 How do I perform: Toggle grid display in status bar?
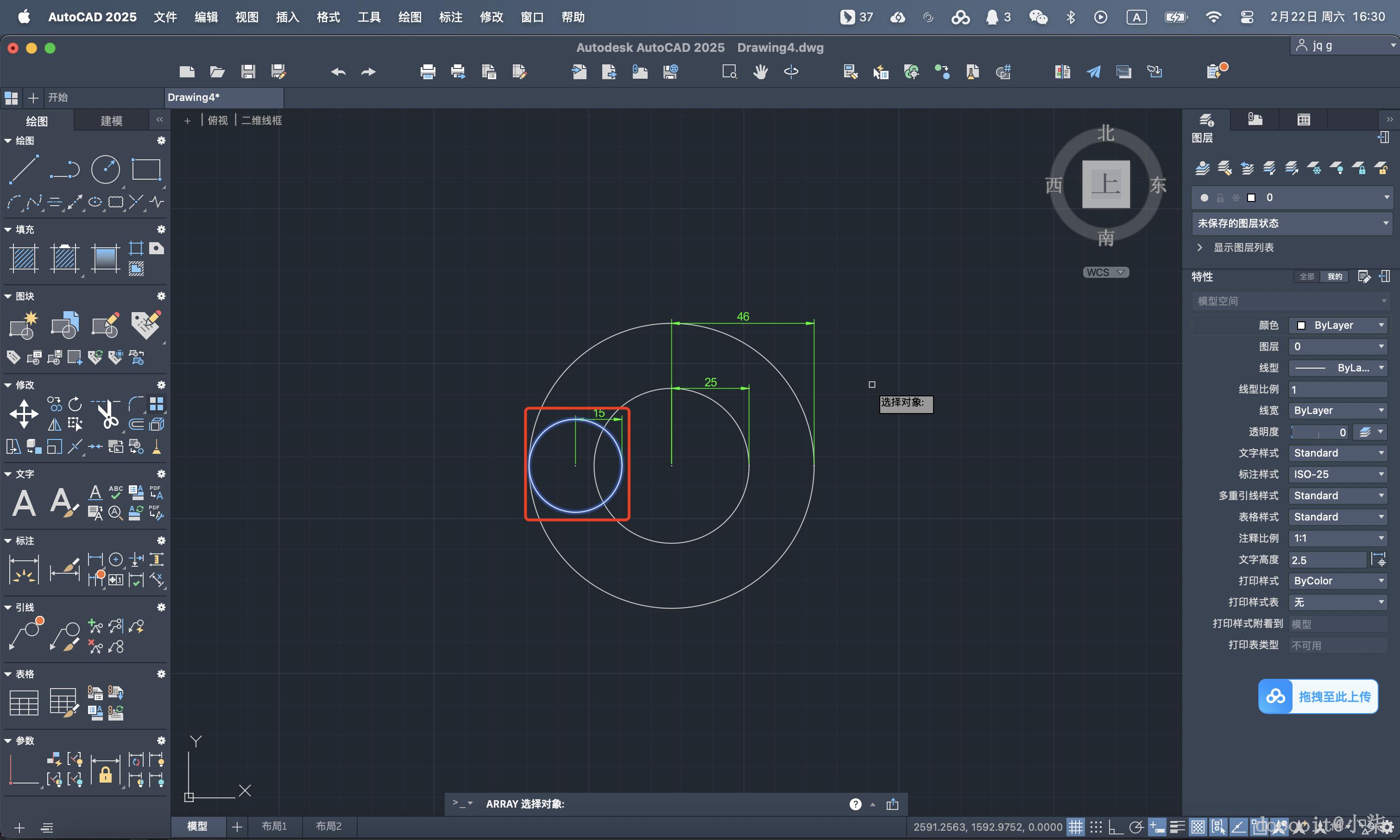pos(1075,827)
